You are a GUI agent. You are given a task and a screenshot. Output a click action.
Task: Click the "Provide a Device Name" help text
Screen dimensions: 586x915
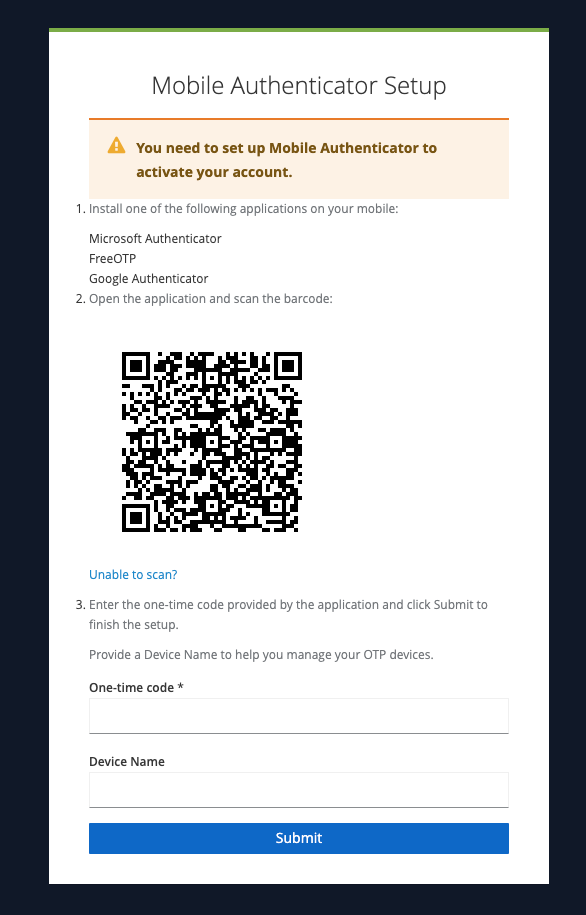tap(261, 655)
